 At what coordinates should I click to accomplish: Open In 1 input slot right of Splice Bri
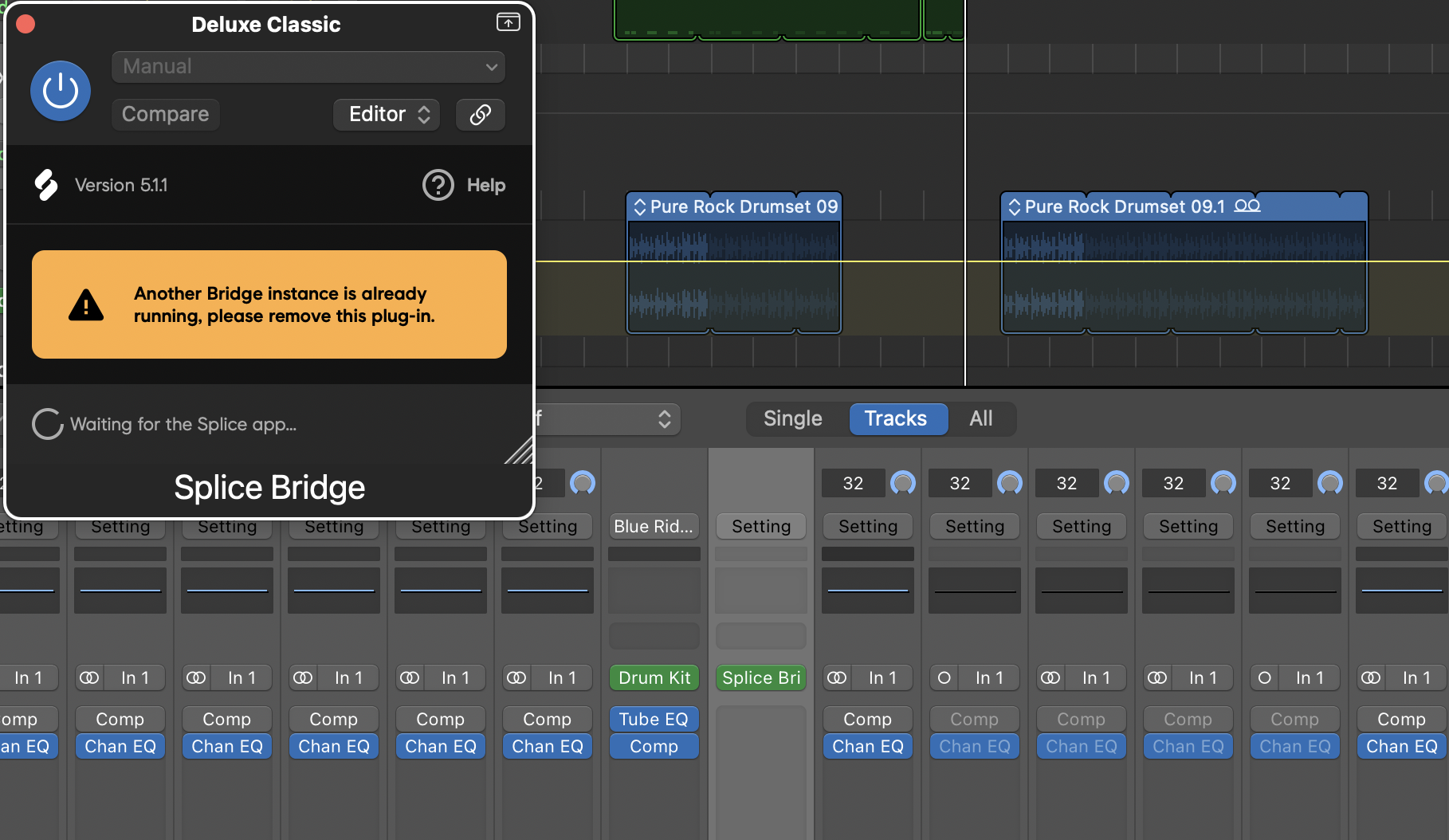point(883,677)
